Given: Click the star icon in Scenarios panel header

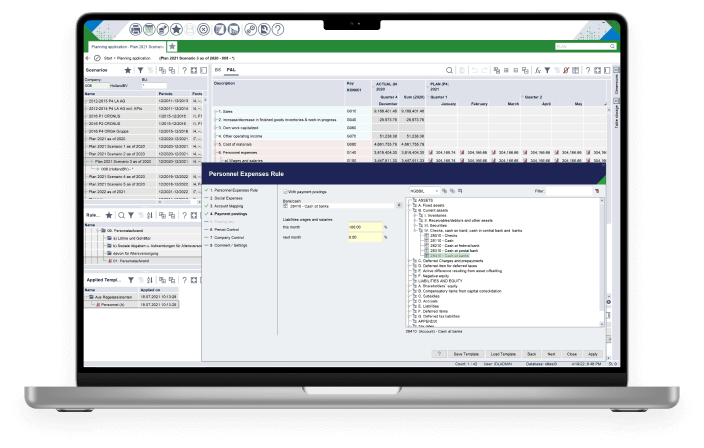Looking at the screenshot, I should click(x=127, y=71).
